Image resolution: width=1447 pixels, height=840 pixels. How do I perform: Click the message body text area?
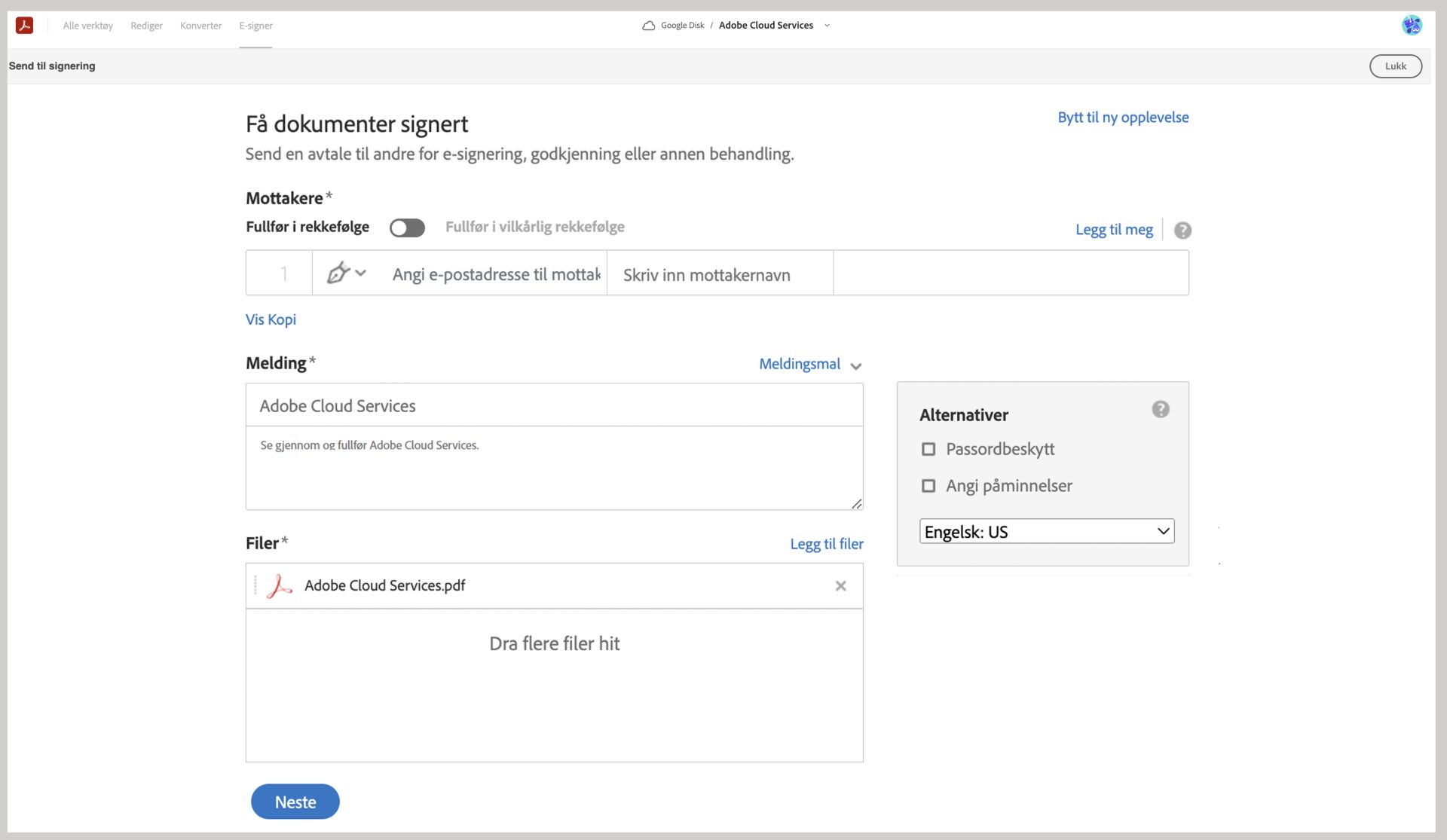point(554,469)
